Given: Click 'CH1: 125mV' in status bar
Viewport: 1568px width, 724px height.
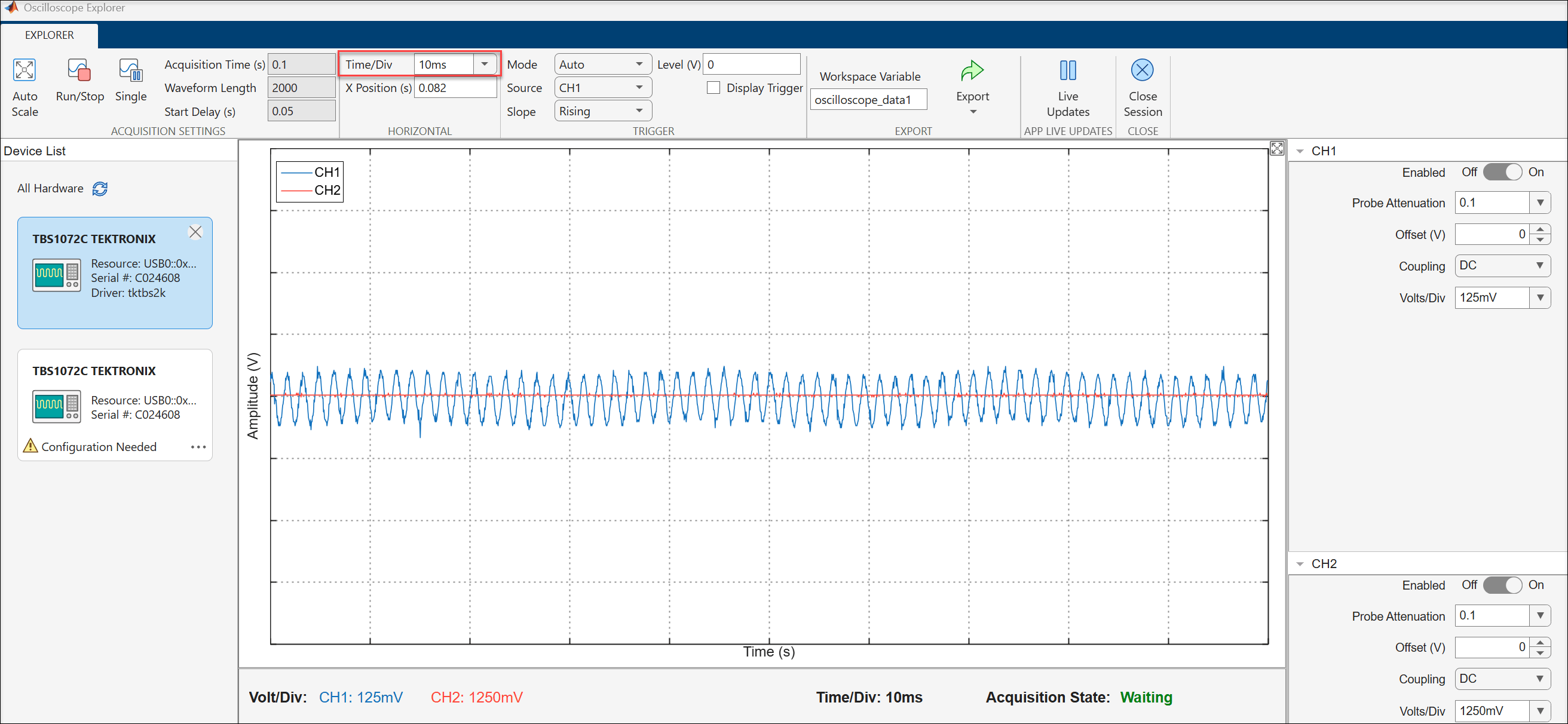Looking at the screenshot, I should (360, 697).
